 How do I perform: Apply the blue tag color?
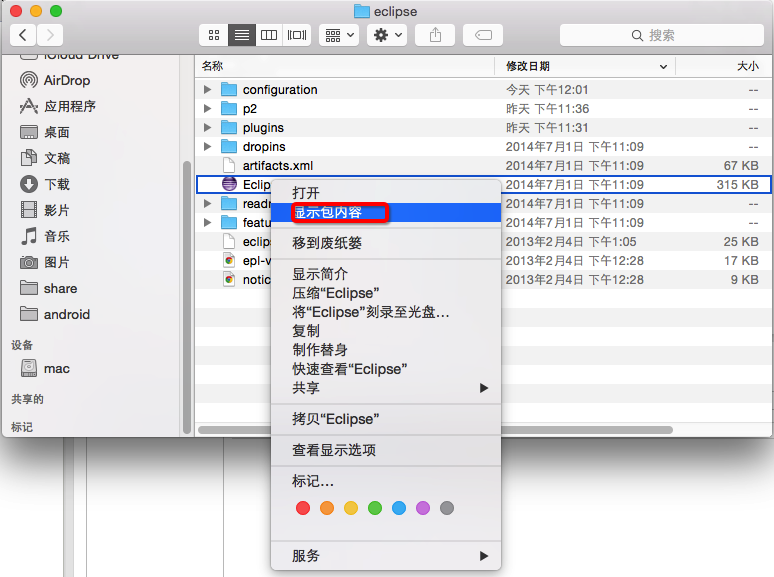coord(399,508)
